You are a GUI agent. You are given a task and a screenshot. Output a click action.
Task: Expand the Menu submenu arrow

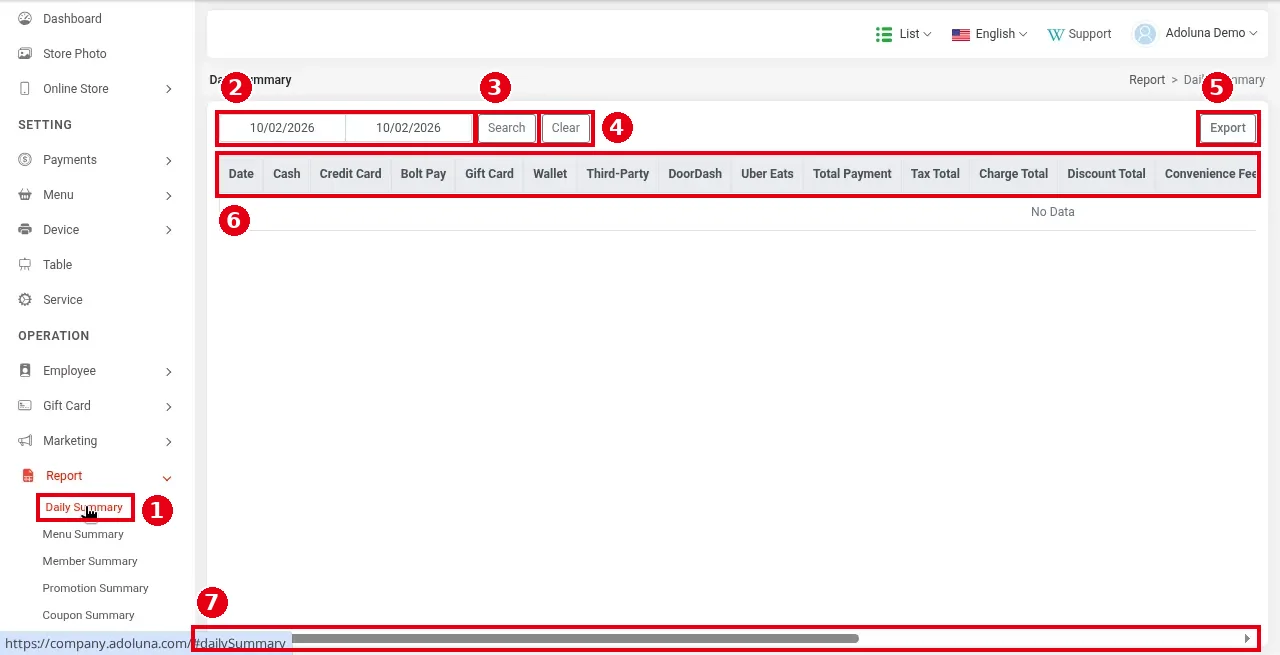click(169, 195)
